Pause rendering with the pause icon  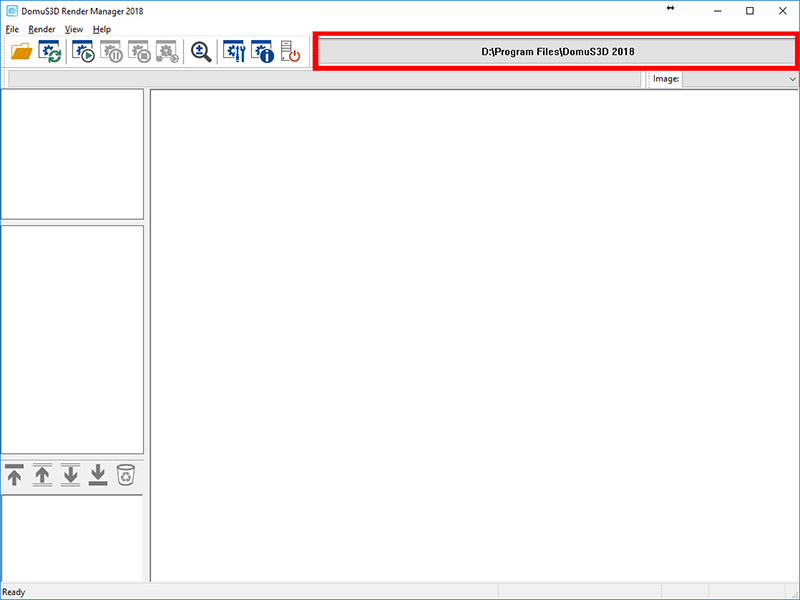tap(111, 52)
